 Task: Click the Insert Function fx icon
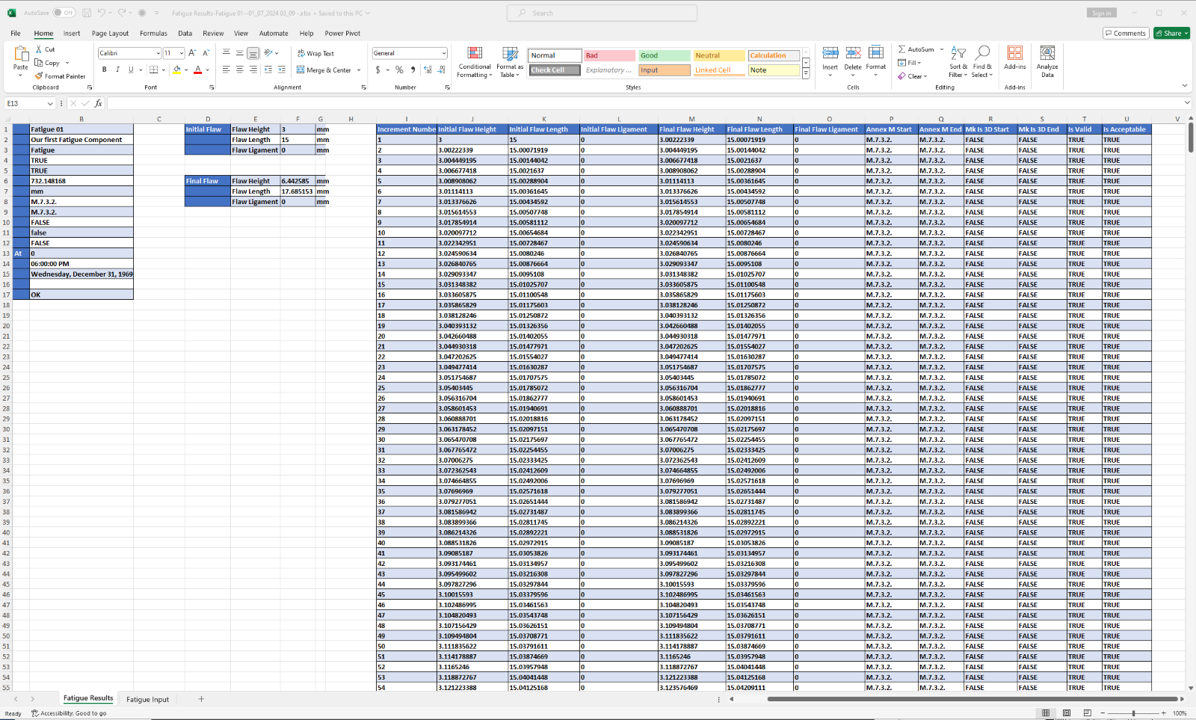tap(98, 104)
